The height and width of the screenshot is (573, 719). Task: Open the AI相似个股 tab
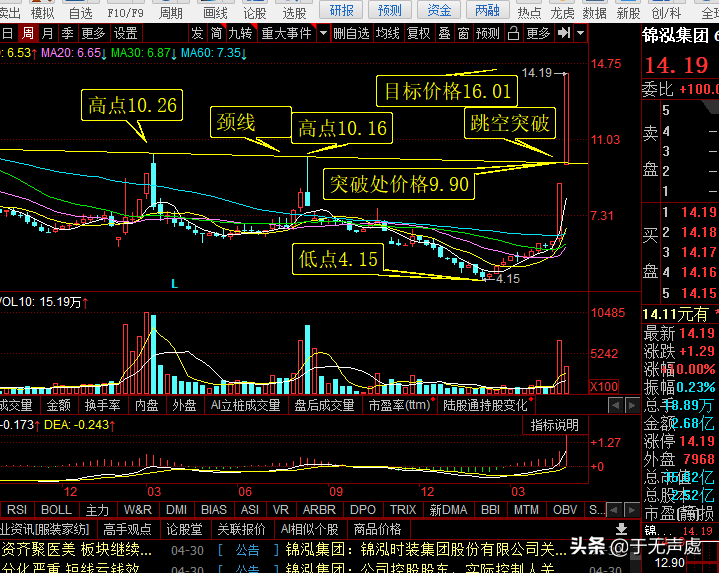[x=310, y=529]
